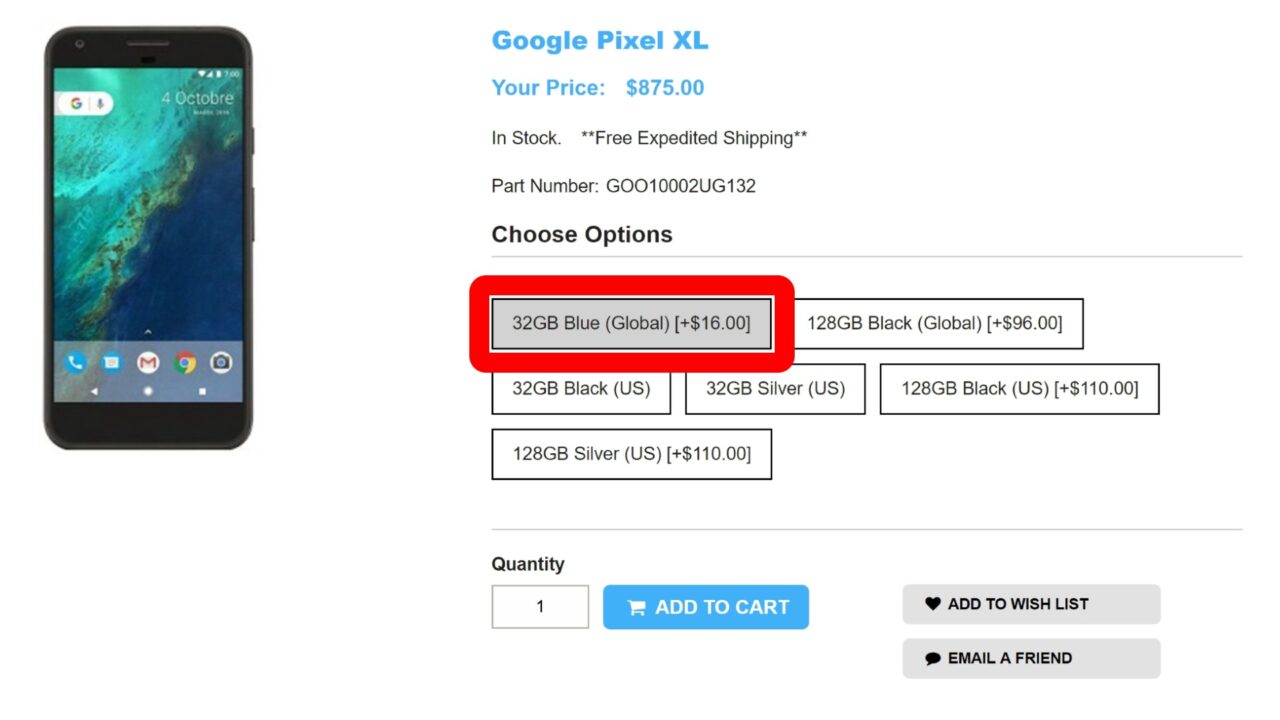Screen dimensions: 1280x720
Task: Click into the Quantity input field
Action: [x=540, y=607]
